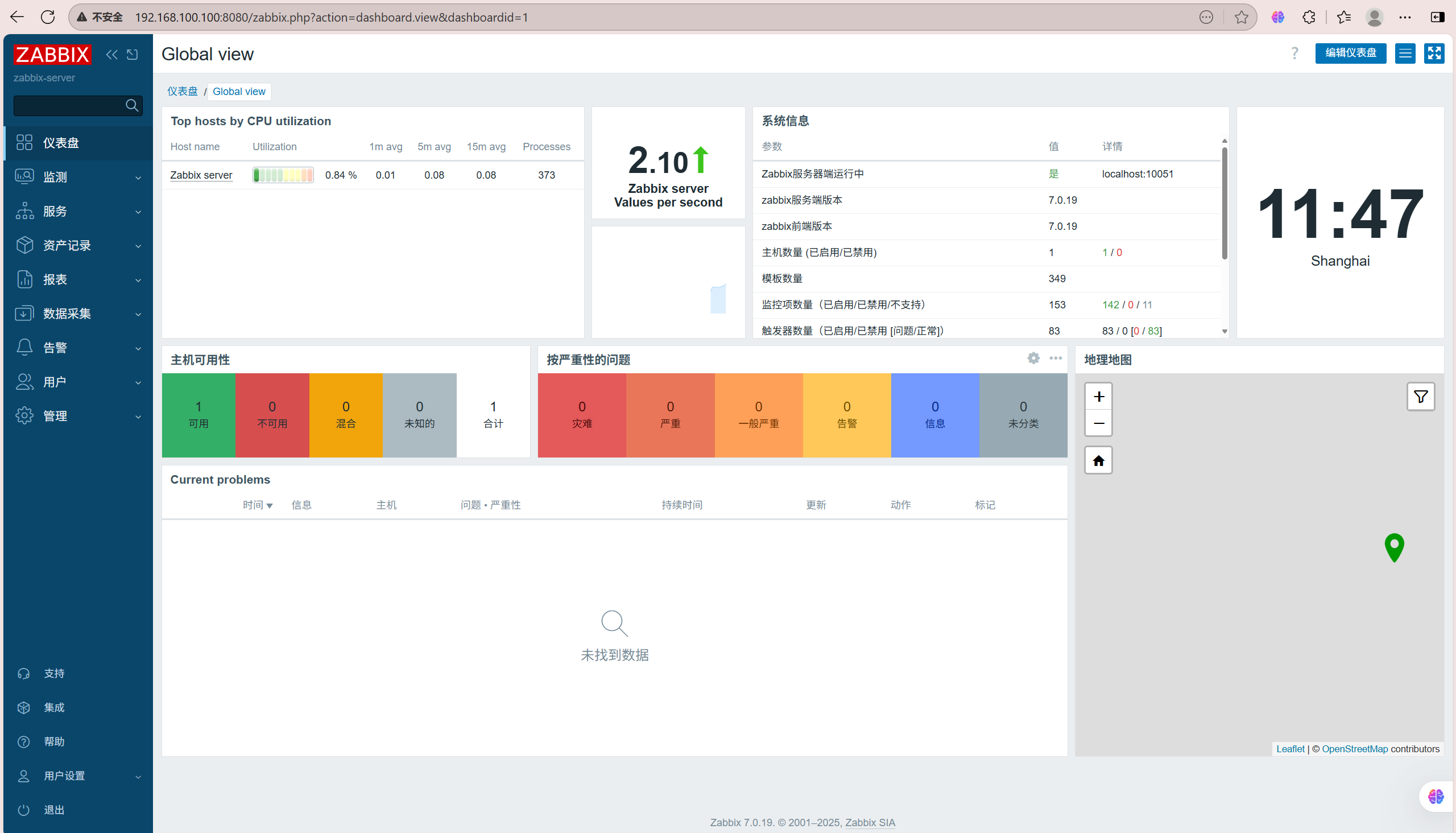Screen dimensions: 1456x833
Task: Click the 退出 logout menu item
Action: pyautogui.click(x=55, y=810)
